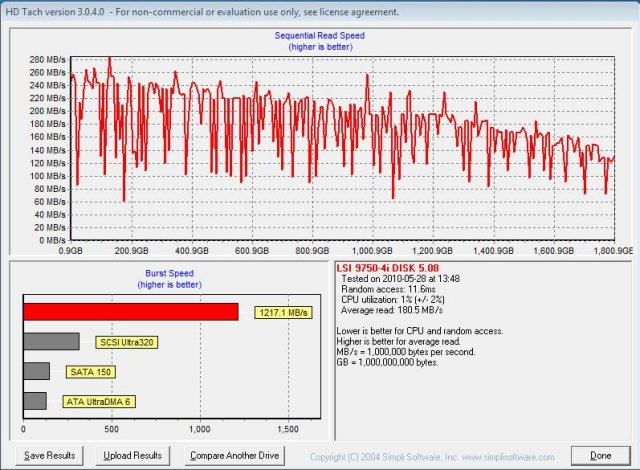Click the 1217.1 MB/s yellow label
This screenshot has width=640, height=470.
(x=283, y=313)
